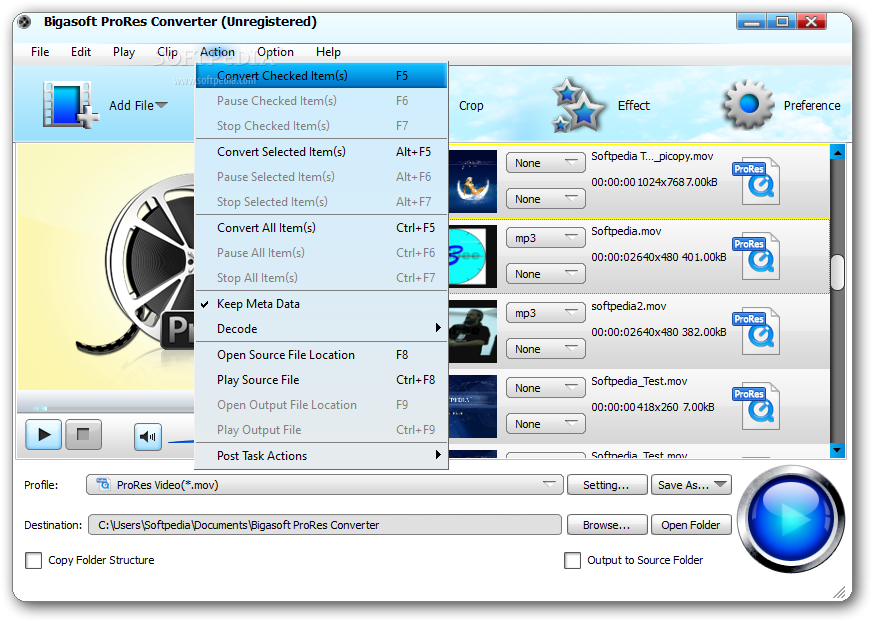873x622 pixels.
Task: Toggle the Keep Meta Data option
Action: coord(322,303)
